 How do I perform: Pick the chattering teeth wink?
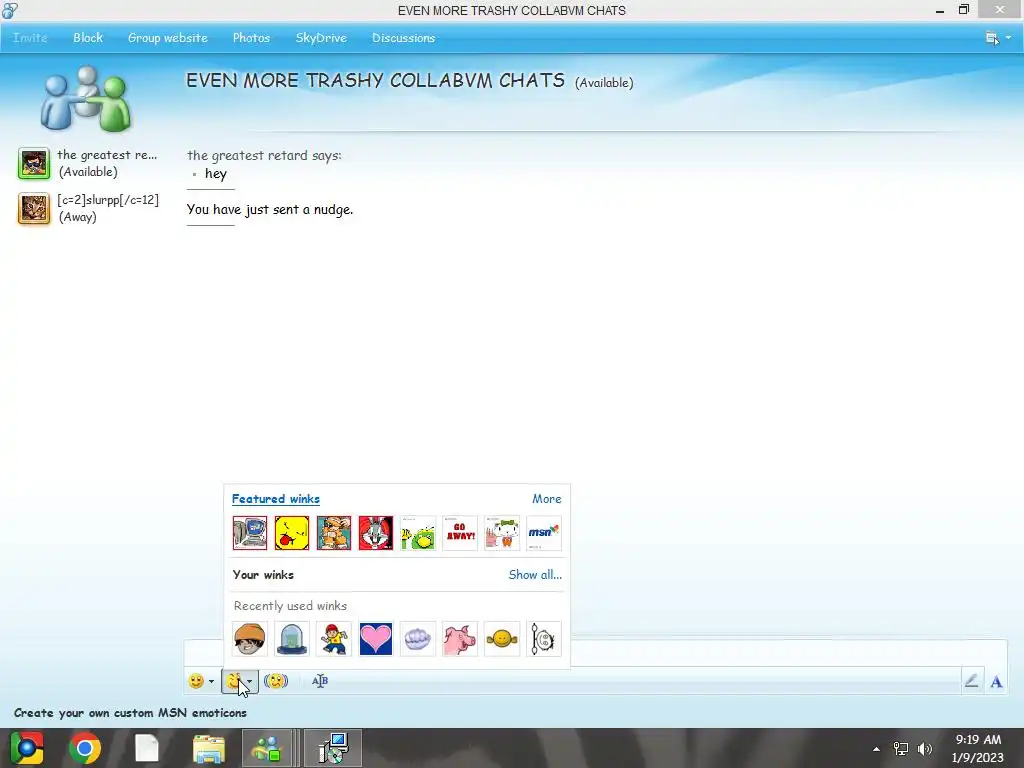pos(417,639)
